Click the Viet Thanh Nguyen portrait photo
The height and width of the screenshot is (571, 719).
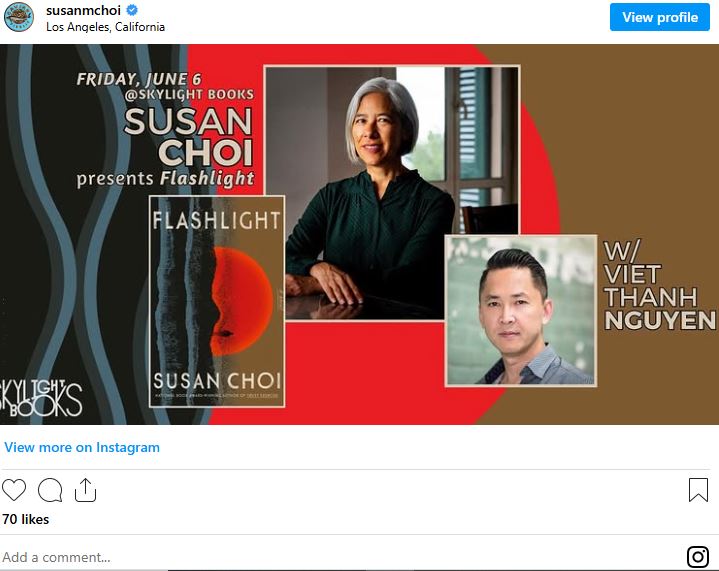point(521,311)
